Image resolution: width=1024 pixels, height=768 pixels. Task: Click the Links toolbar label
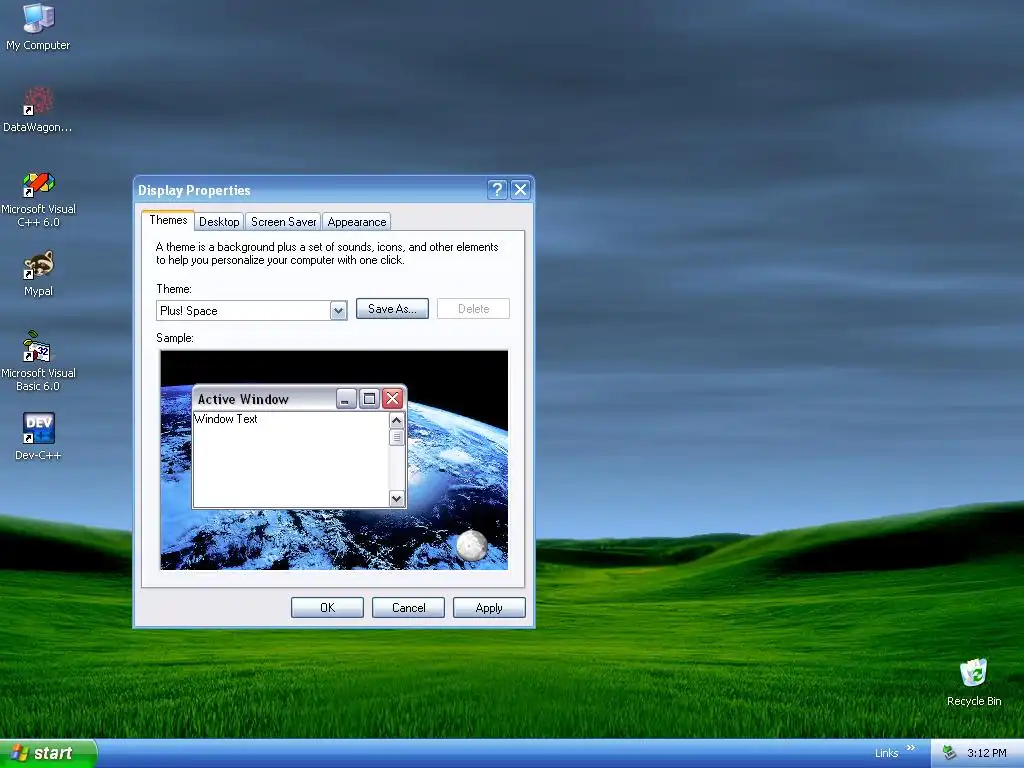(x=886, y=754)
